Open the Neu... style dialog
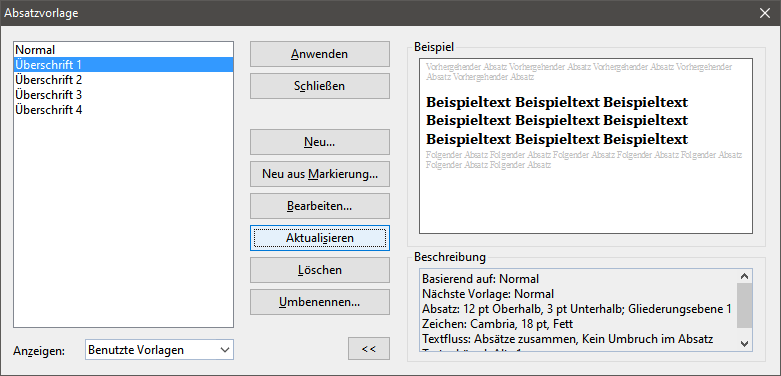 click(320, 142)
